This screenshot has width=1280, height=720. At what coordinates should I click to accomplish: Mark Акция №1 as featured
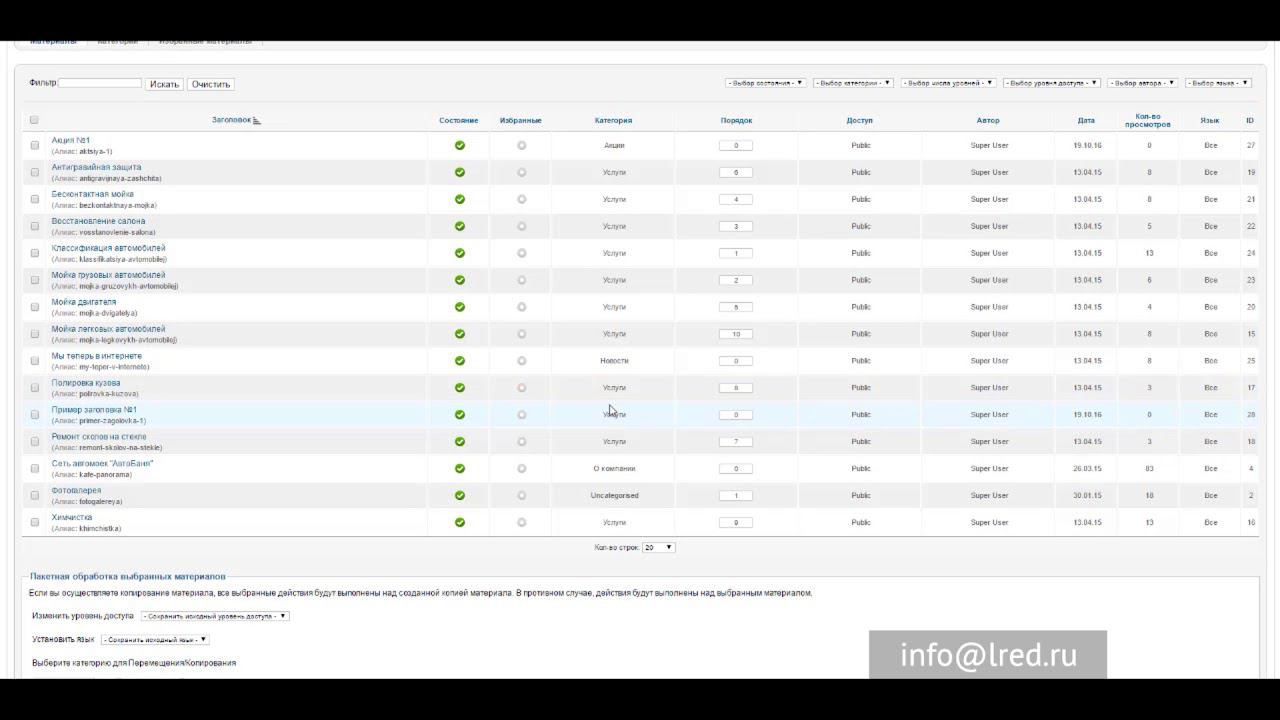pyautogui.click(x=521, y=145)
